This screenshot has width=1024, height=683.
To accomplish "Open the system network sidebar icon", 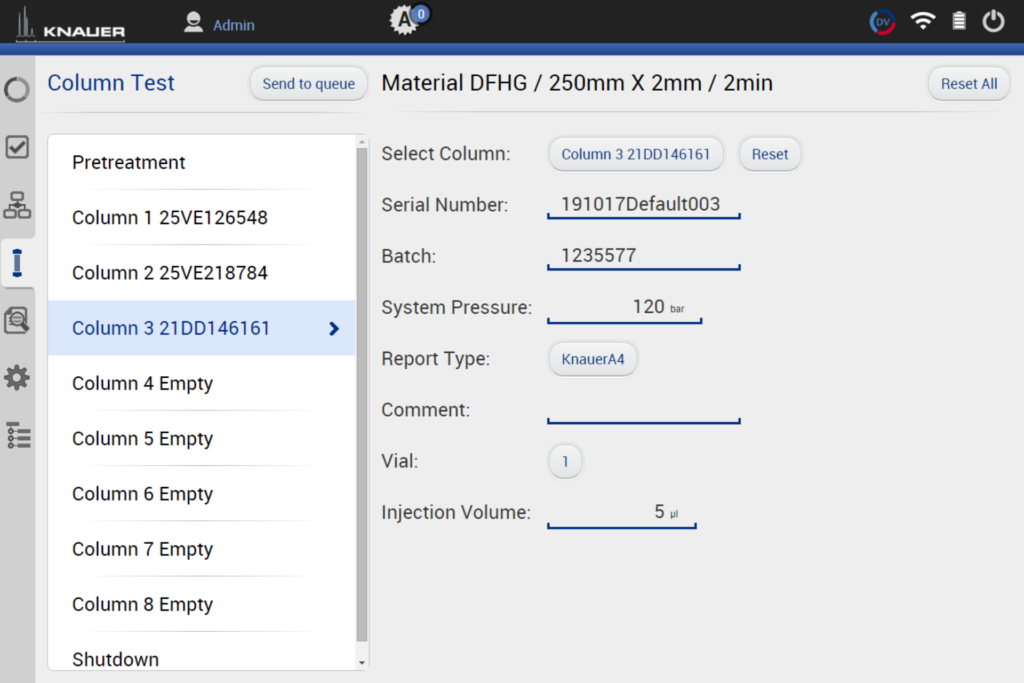I will click(x=17, y=205).
